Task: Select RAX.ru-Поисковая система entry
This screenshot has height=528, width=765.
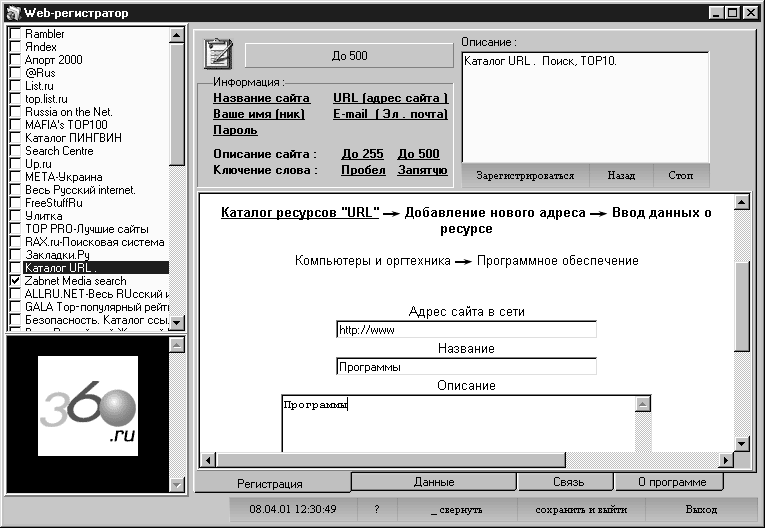Action: pyautogui.click(x=95, y=242)
